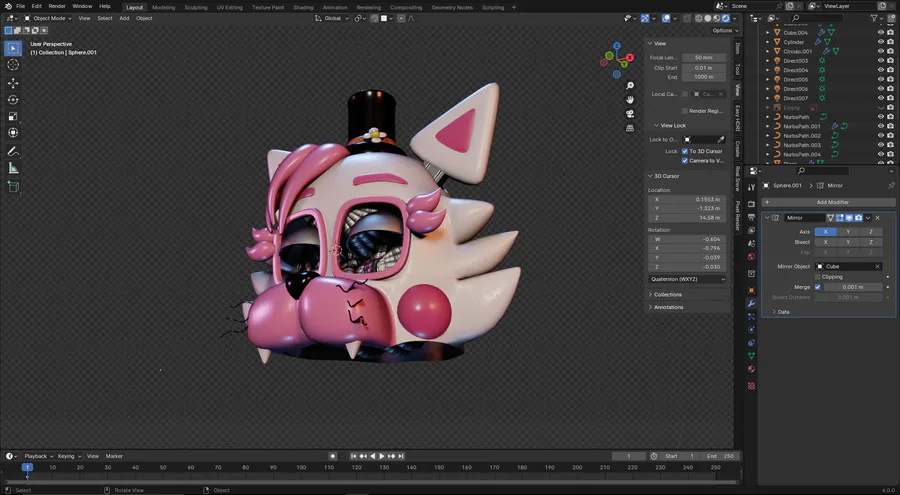The width and height of the screenshot is (900, 495).
Task: Open the Material properties tab
Action: click(x=751, y=369)
